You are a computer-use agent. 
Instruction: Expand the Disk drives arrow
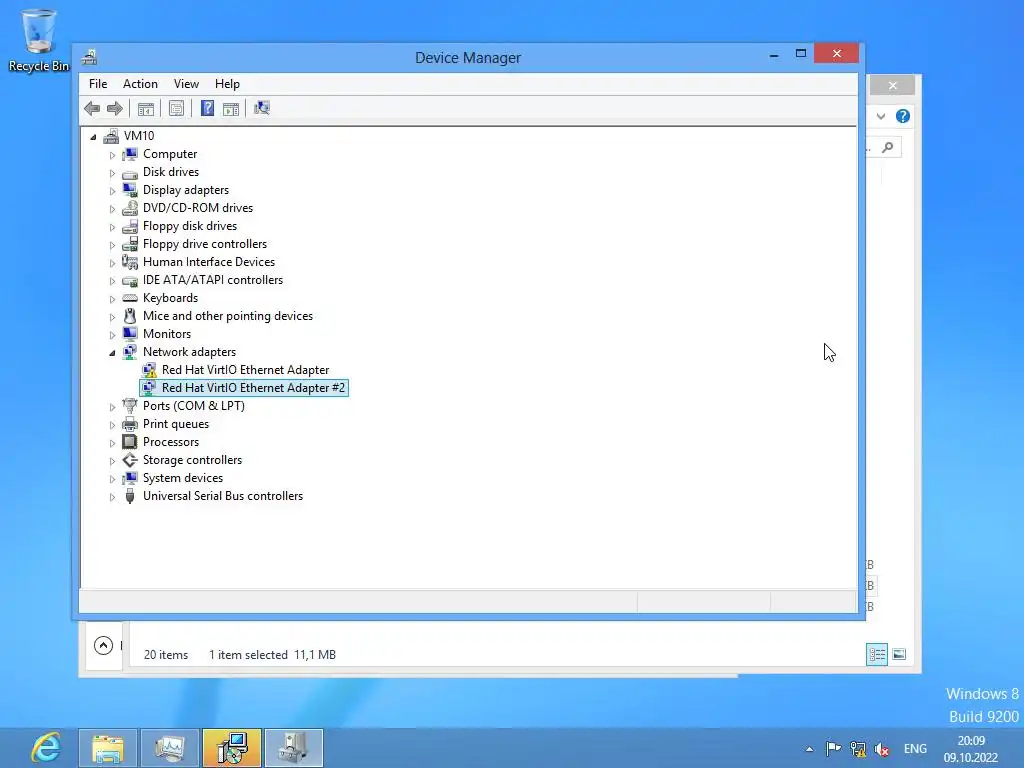pos(112,173)
